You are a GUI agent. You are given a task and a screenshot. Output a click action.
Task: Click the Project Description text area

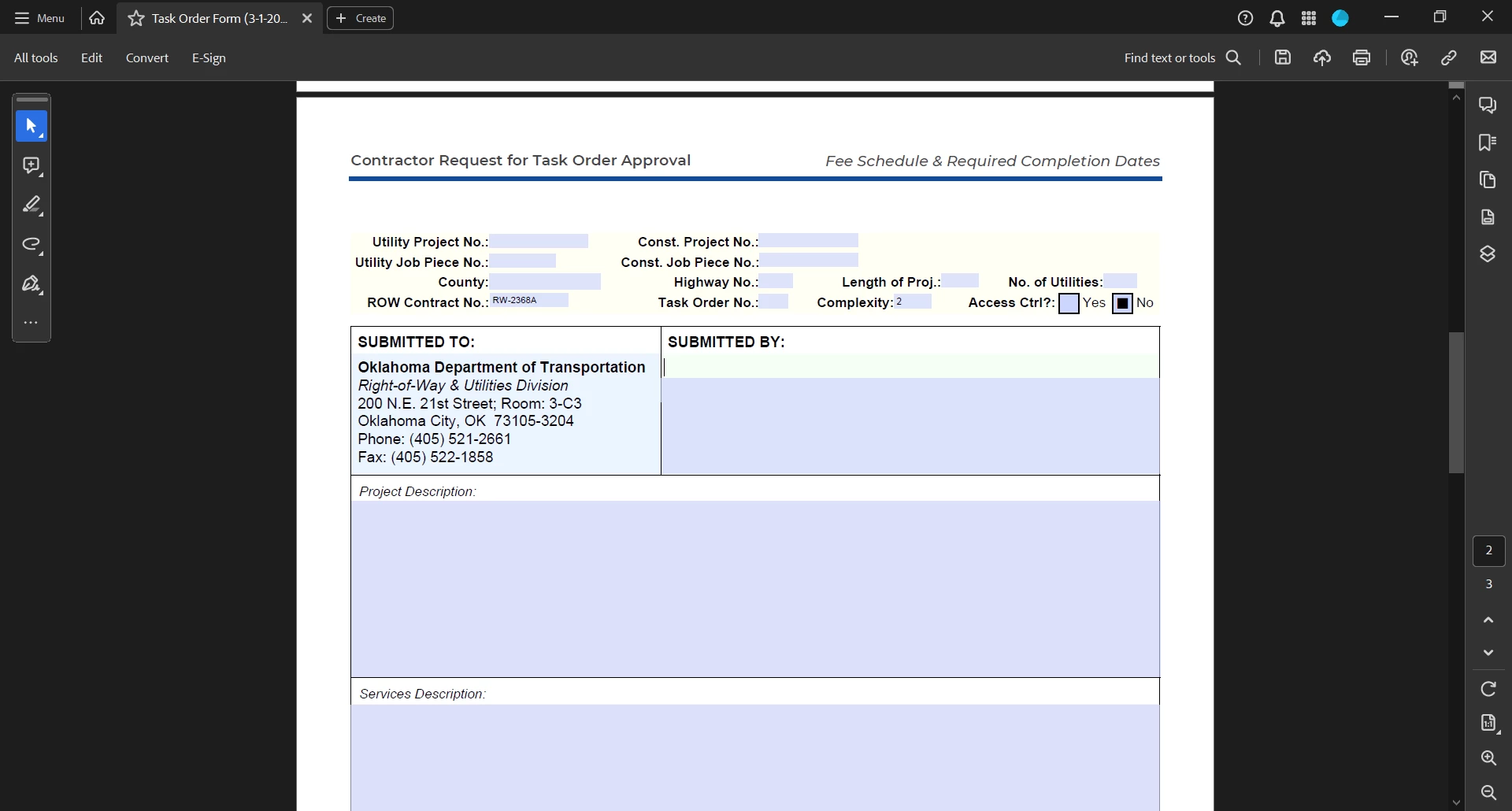pos(755,589)
